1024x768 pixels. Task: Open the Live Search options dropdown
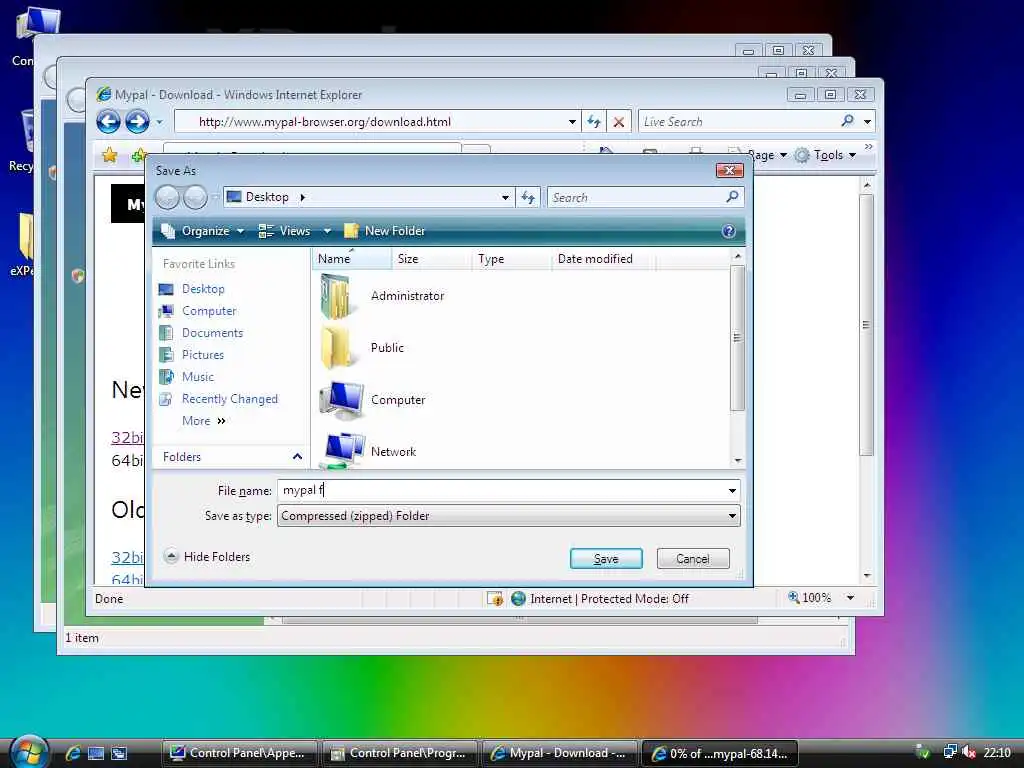click(867, 121)
